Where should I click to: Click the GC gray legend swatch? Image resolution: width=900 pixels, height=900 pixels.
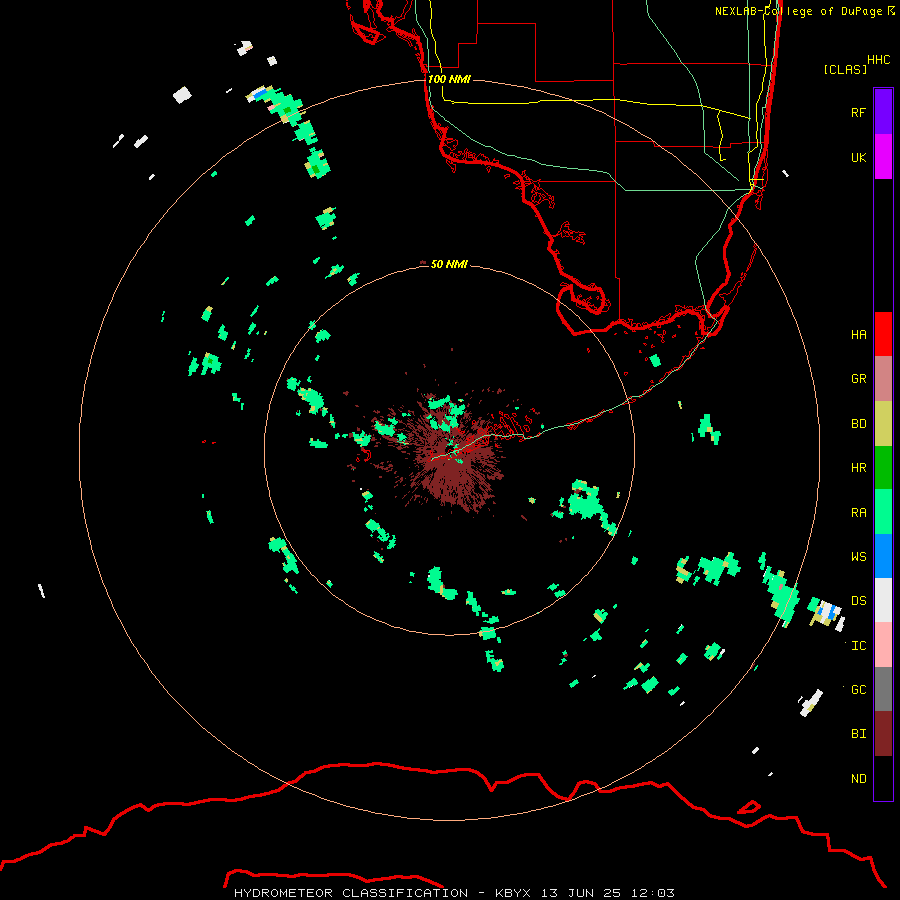click(x=883, y=689)
